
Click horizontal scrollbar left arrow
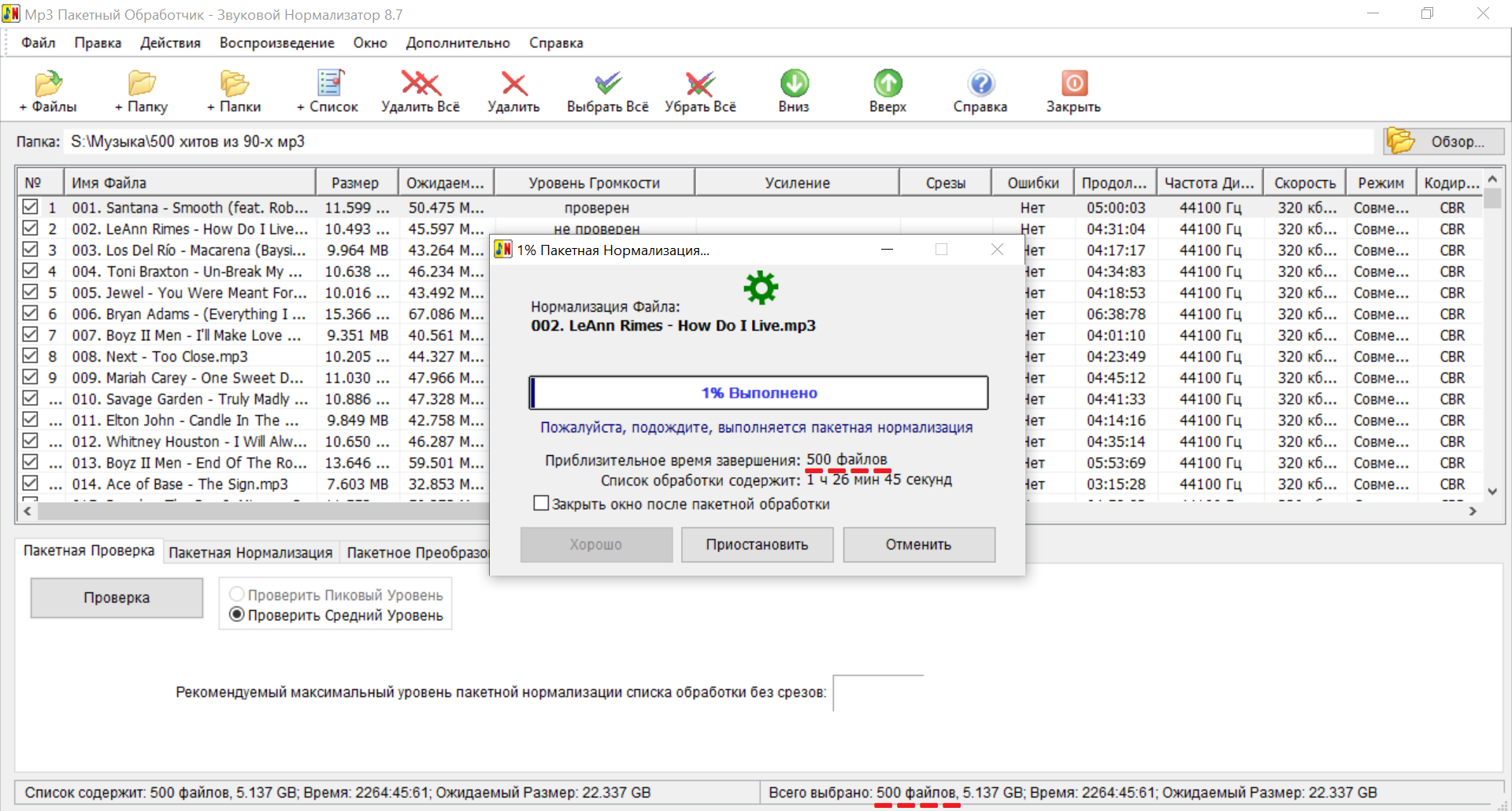click(28, 511)
